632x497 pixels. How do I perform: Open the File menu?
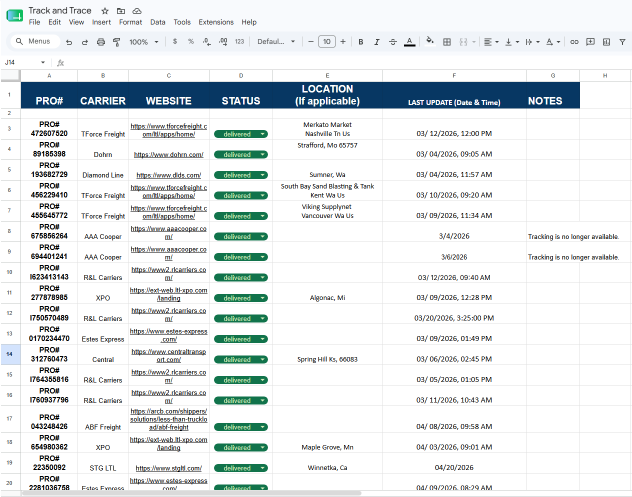click(x=35, y=22)
